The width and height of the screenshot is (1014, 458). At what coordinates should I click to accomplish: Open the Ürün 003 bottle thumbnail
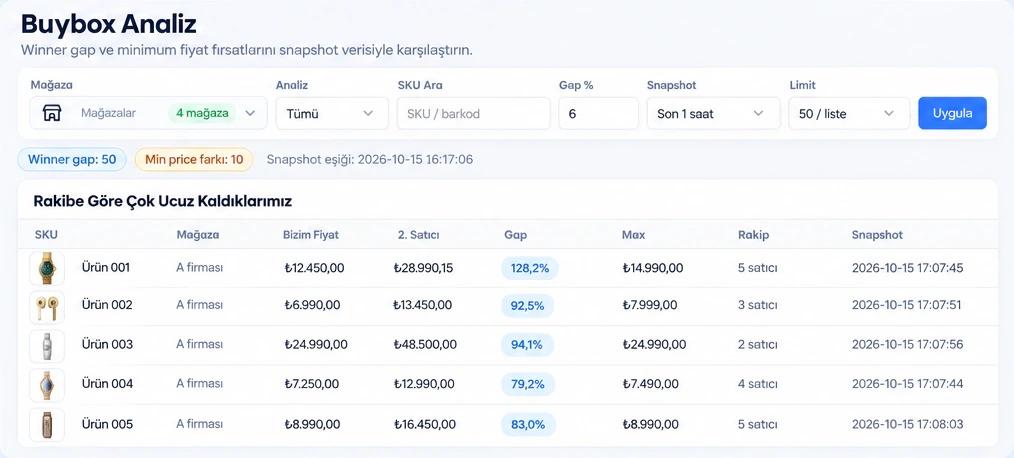click(47, 346)
